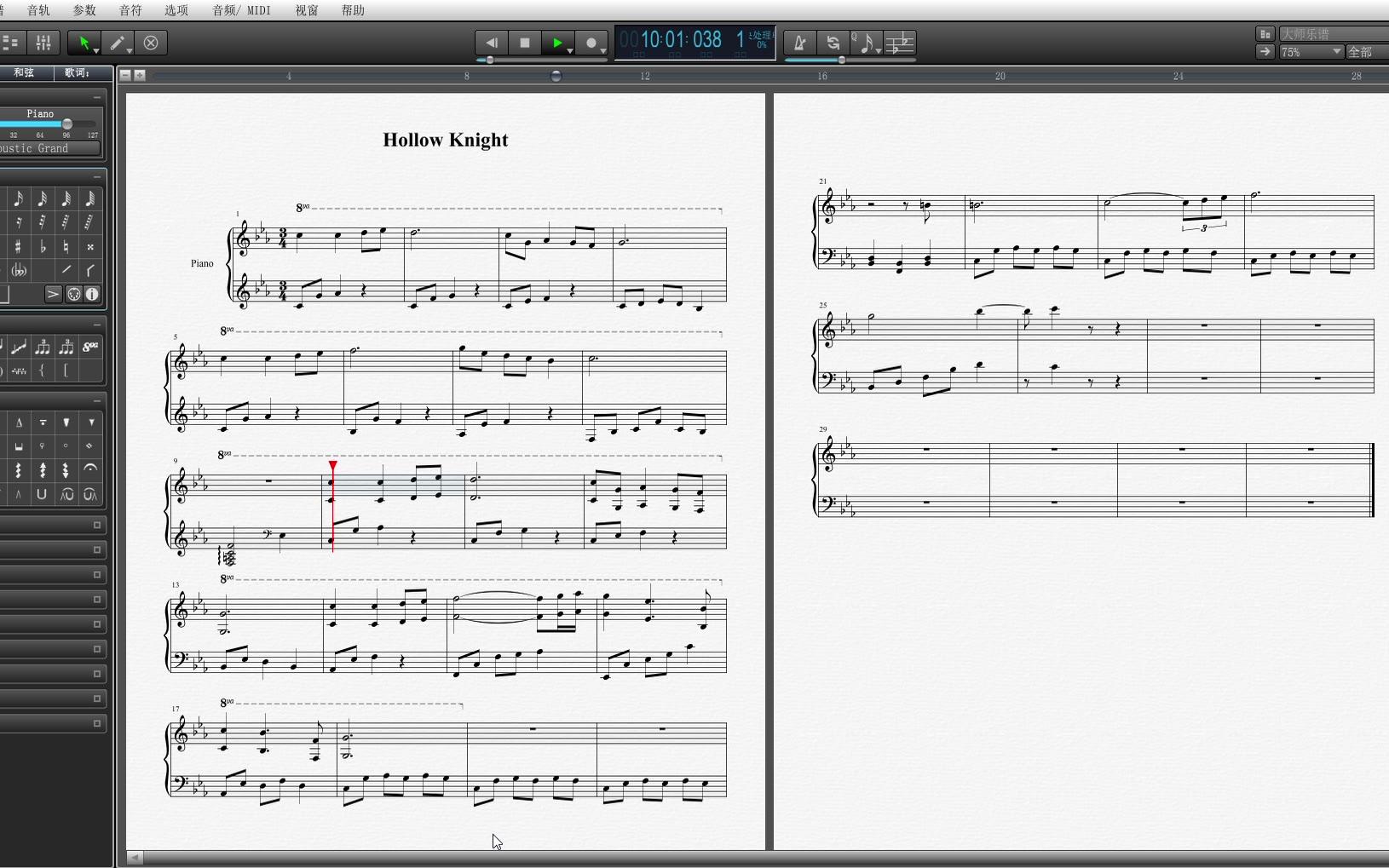Toggle the staff note snap icon
Screen dimensions: 1389x868
(x=899, y=43)
